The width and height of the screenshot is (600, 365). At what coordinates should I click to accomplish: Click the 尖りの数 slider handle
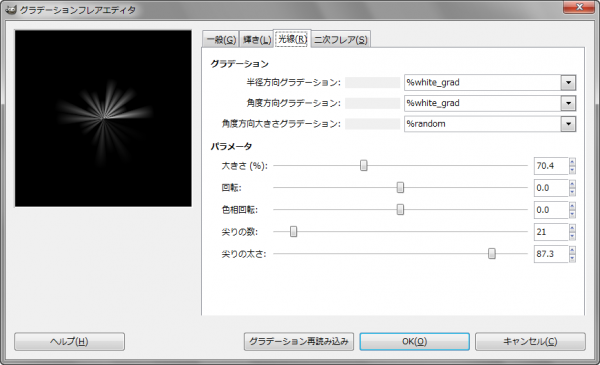[293, 231]
